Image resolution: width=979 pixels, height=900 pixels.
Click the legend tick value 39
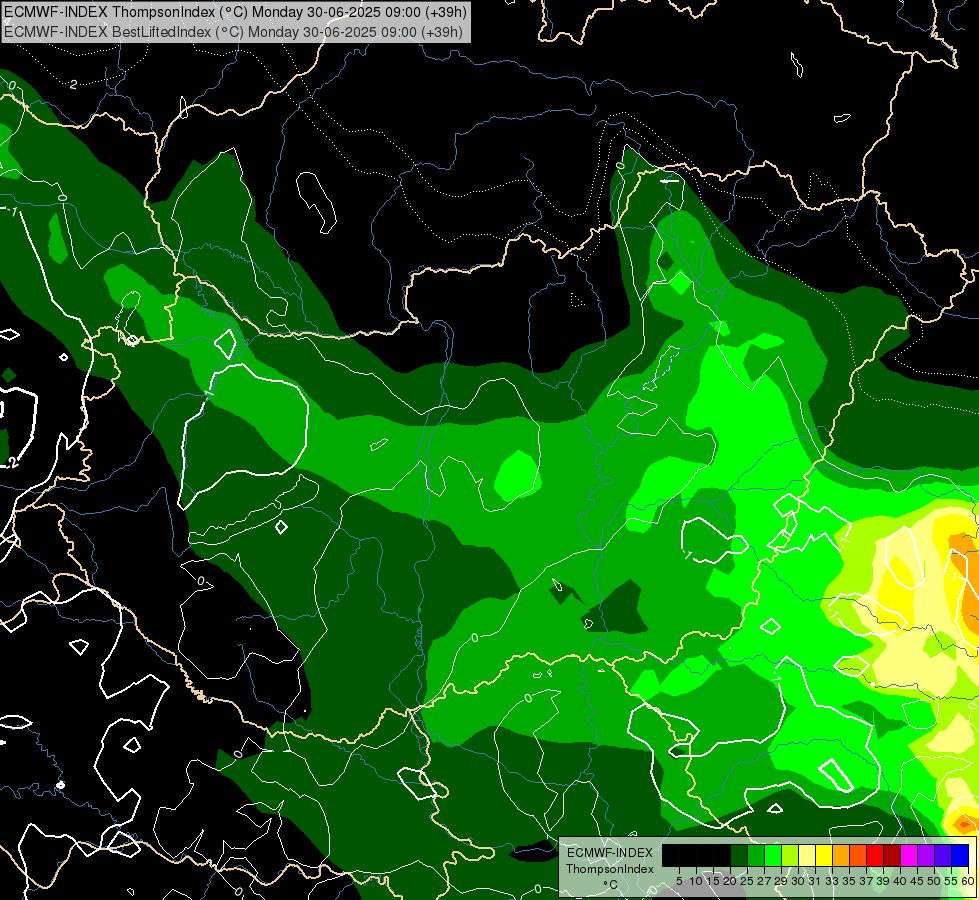point(883,881)
